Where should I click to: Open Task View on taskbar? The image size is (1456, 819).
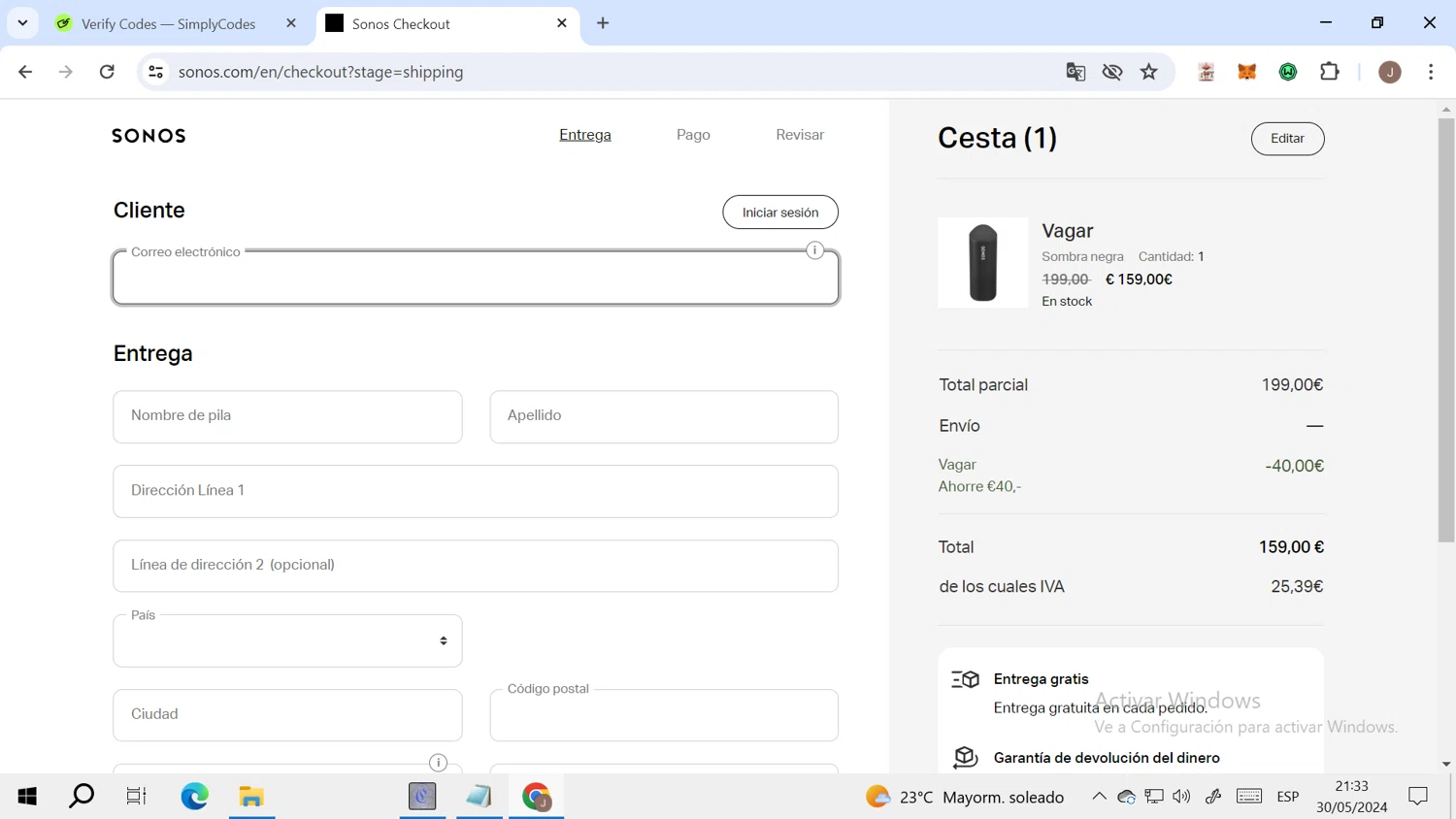(137, 797)
